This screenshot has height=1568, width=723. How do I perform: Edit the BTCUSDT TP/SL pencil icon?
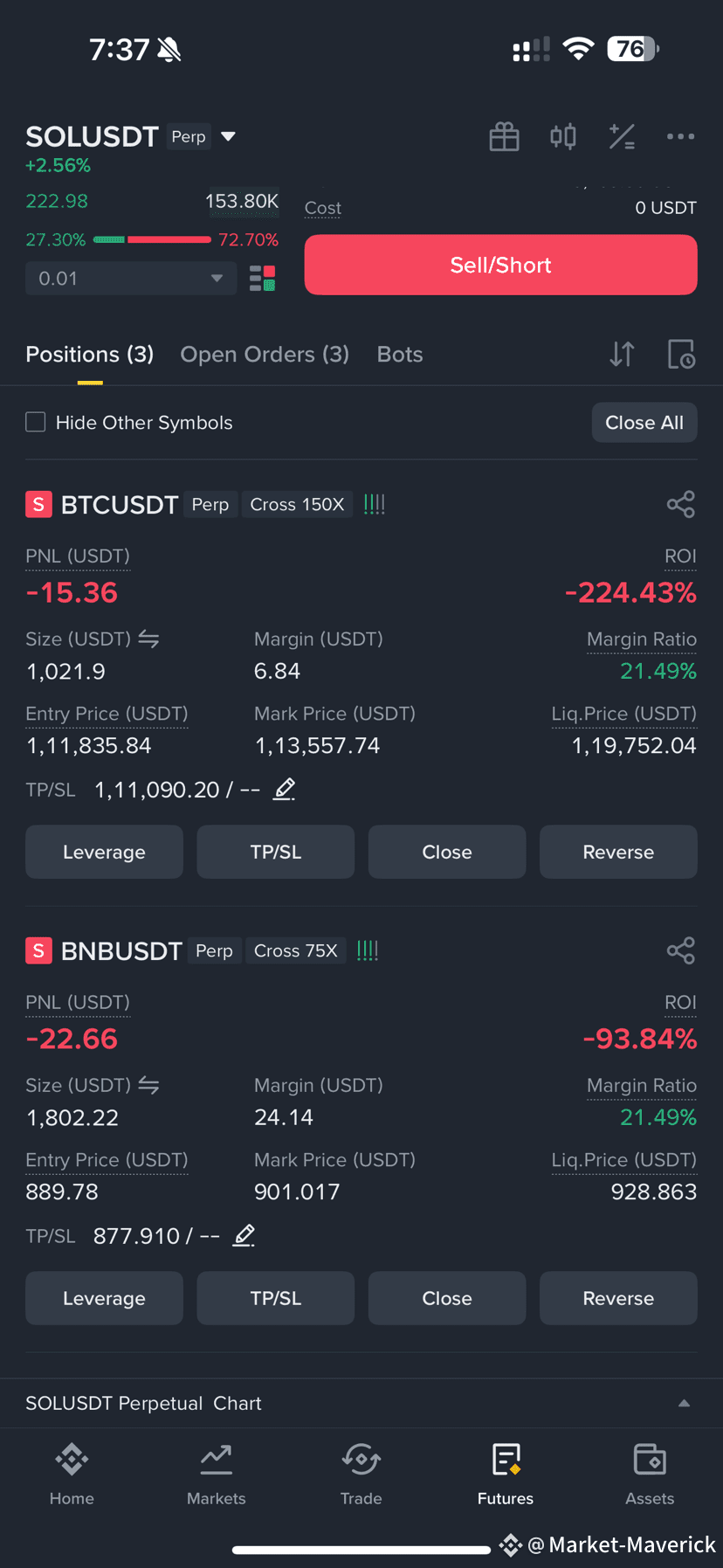[x=285, y=790]
